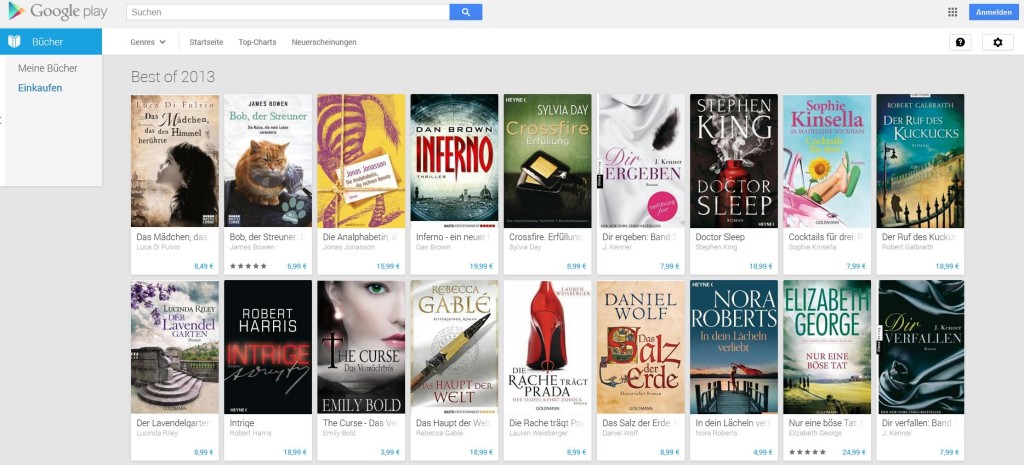The width and height of the screenshot is (1024, 465).
Task: Open Dir verfallen book cover
Action: (920, 347)
